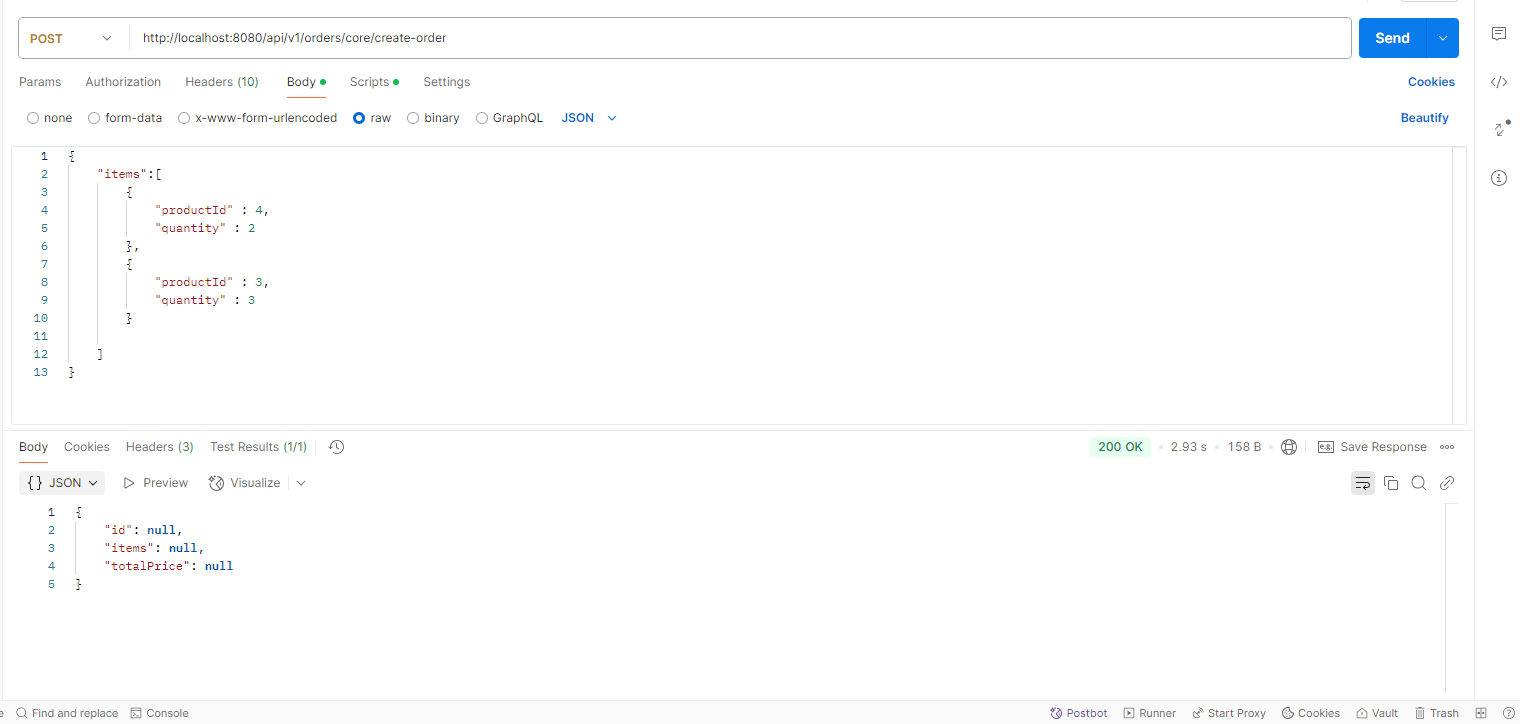Click the "totalPrice": null response line
Image resolution: width=1520 pixels, height=724 pixels.
pyautogui.click(x=169, y=566)
